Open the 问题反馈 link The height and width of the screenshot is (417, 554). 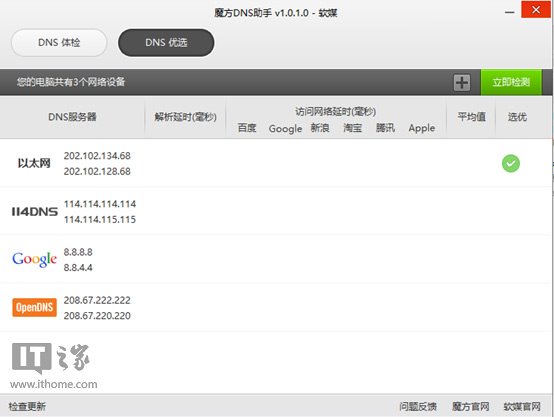tap(418, 406)
